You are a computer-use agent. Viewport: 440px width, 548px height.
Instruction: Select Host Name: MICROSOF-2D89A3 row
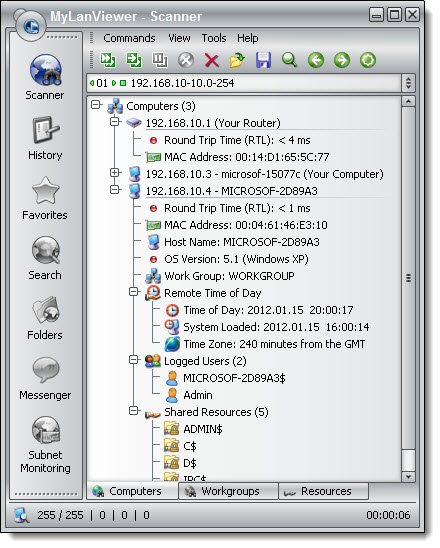[x=242, y=242]
